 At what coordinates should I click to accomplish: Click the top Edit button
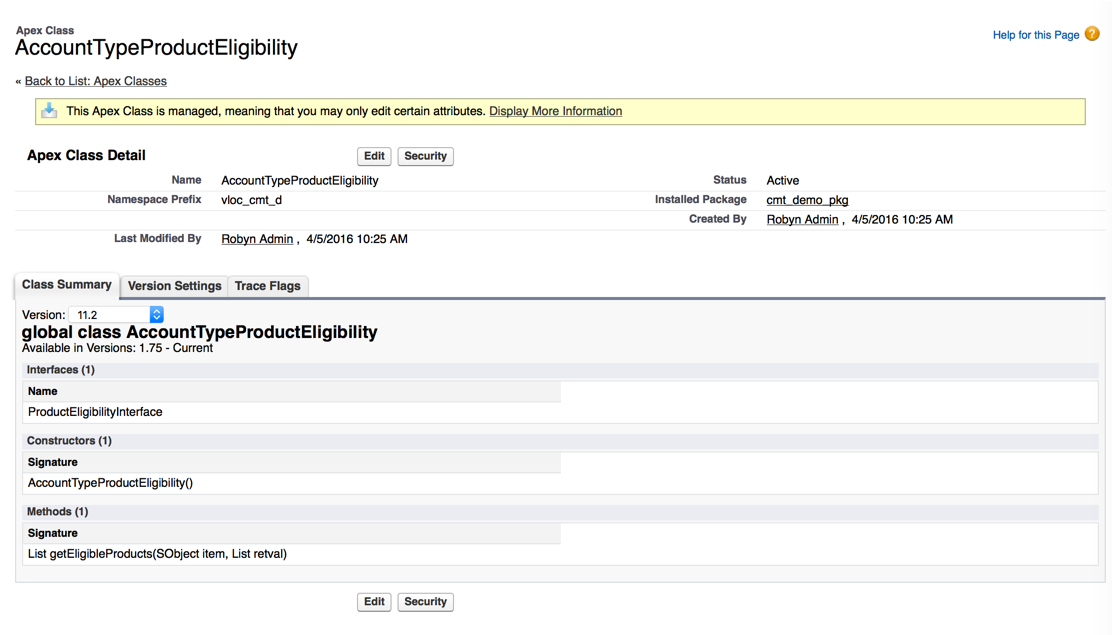tap(374, 156)
